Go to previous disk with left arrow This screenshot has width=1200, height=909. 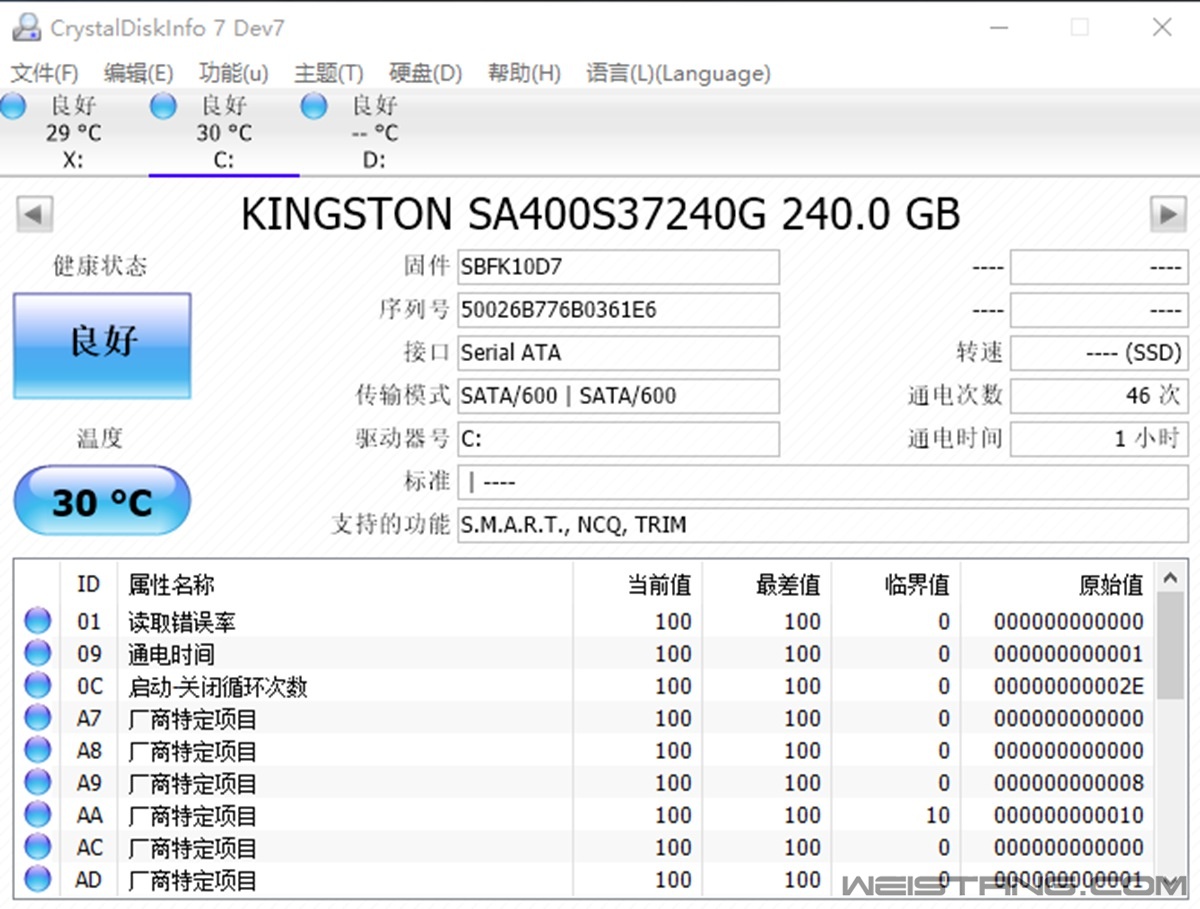coord(35,214)
